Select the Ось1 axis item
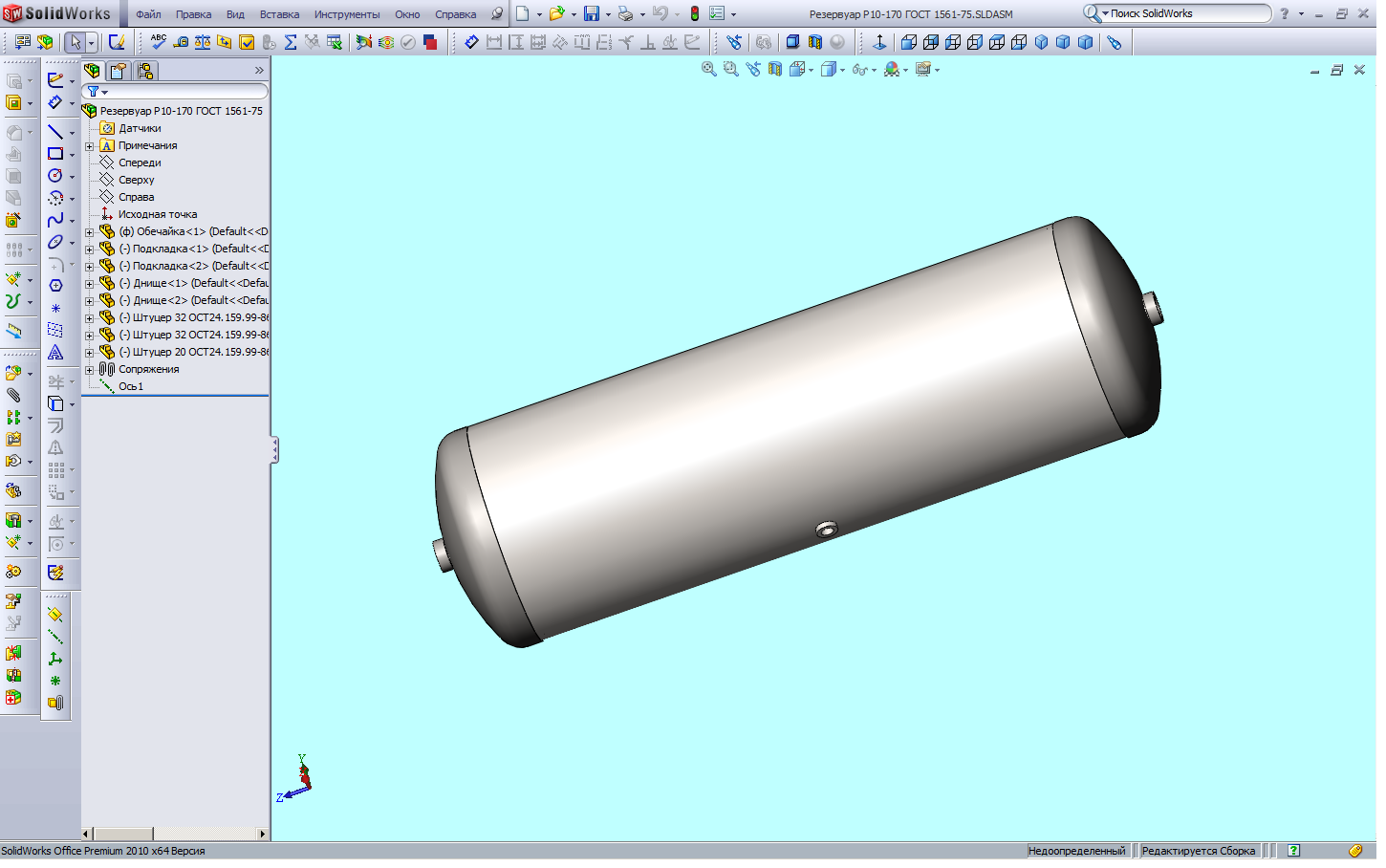 [x=131, y=387]
